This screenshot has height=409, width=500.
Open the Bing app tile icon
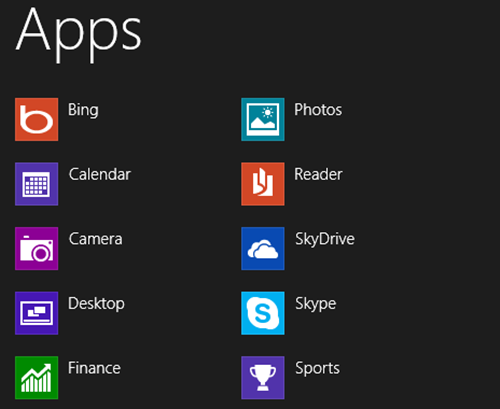[x=37, y=119]
